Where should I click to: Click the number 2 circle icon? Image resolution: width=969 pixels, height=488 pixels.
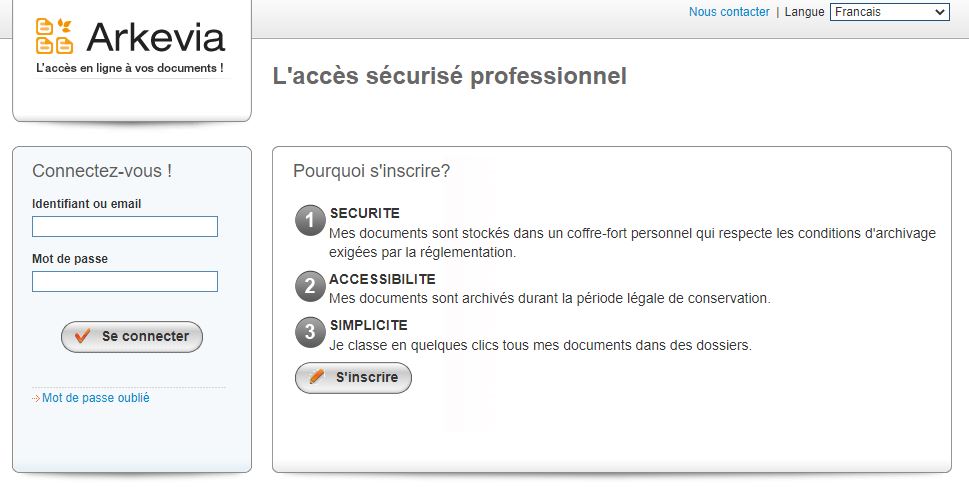(x=310, y=286)
